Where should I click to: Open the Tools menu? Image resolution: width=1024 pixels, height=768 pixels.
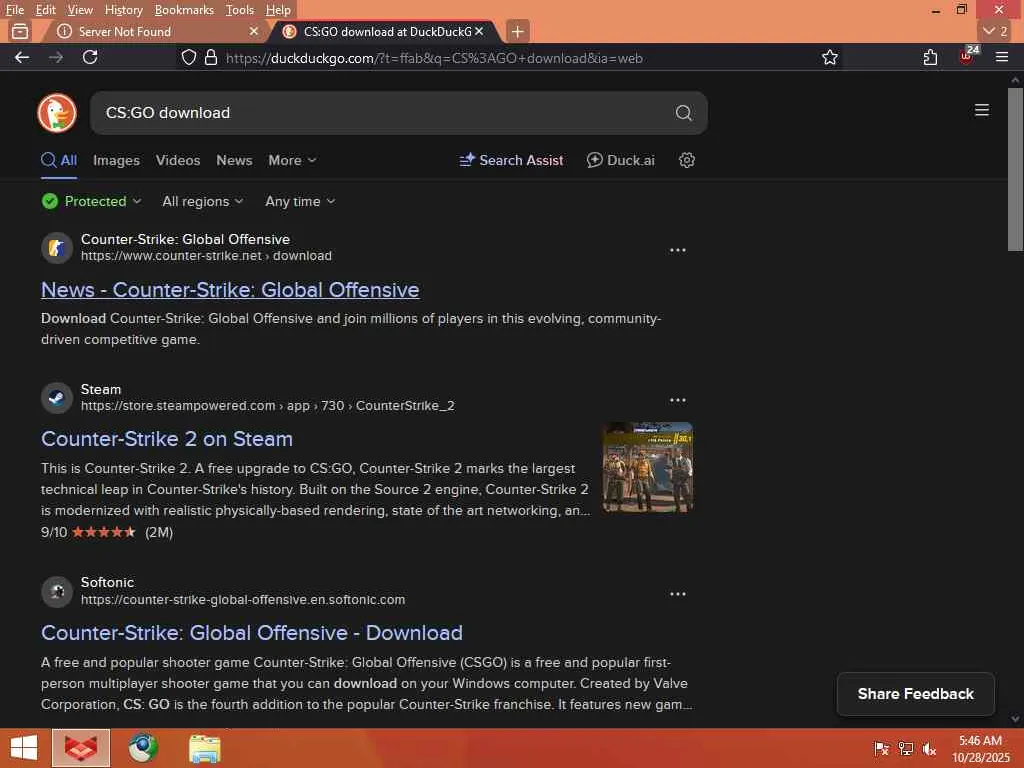(240, 10)
